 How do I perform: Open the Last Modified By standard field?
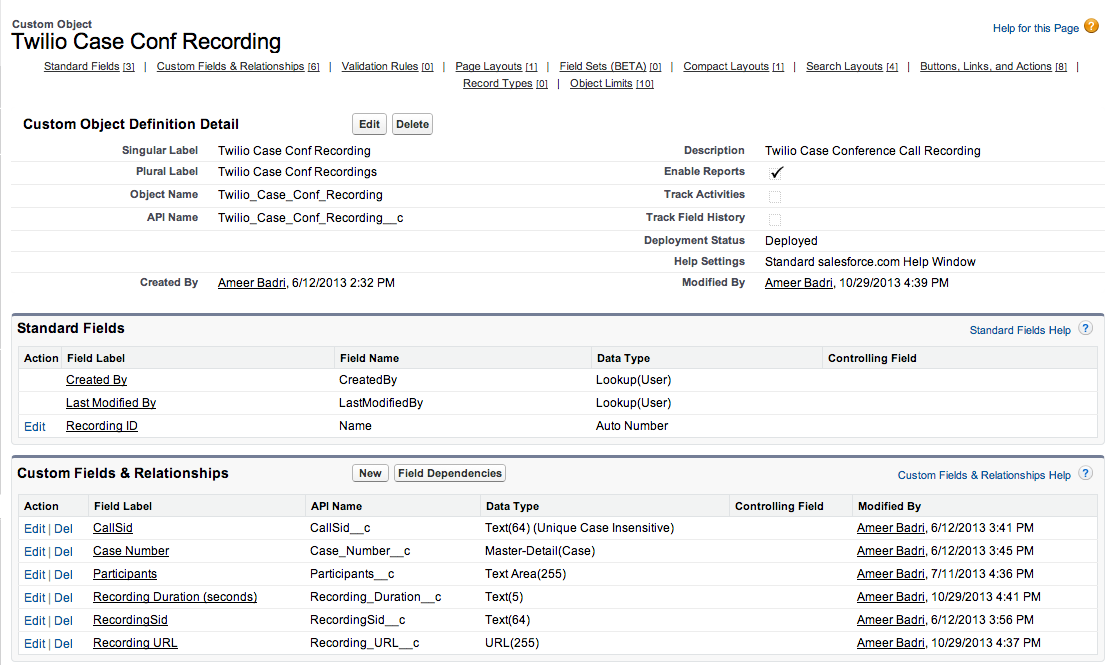tap(111, 402)
